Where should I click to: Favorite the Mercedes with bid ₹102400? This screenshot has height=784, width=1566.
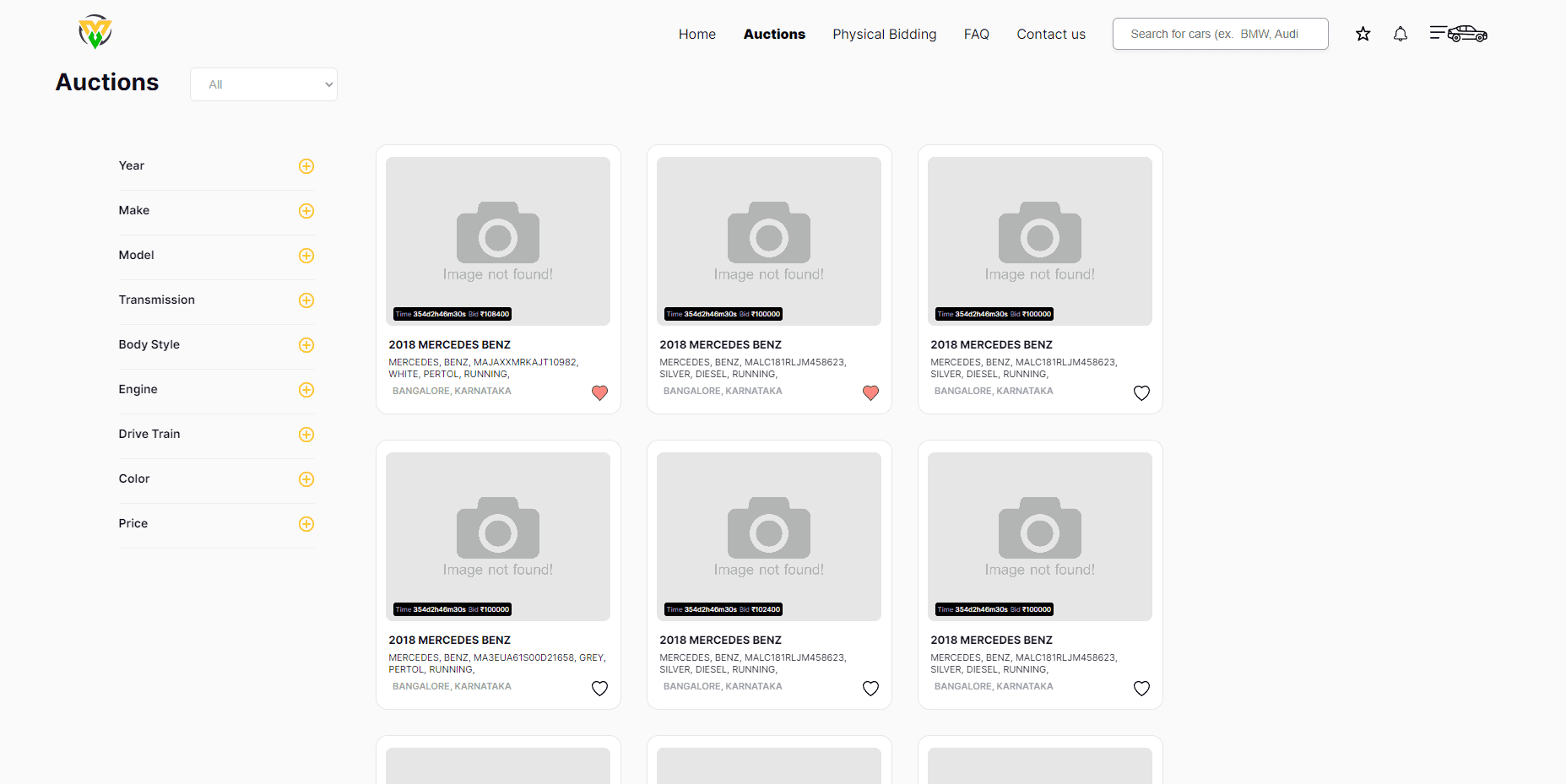click(870, 688)
